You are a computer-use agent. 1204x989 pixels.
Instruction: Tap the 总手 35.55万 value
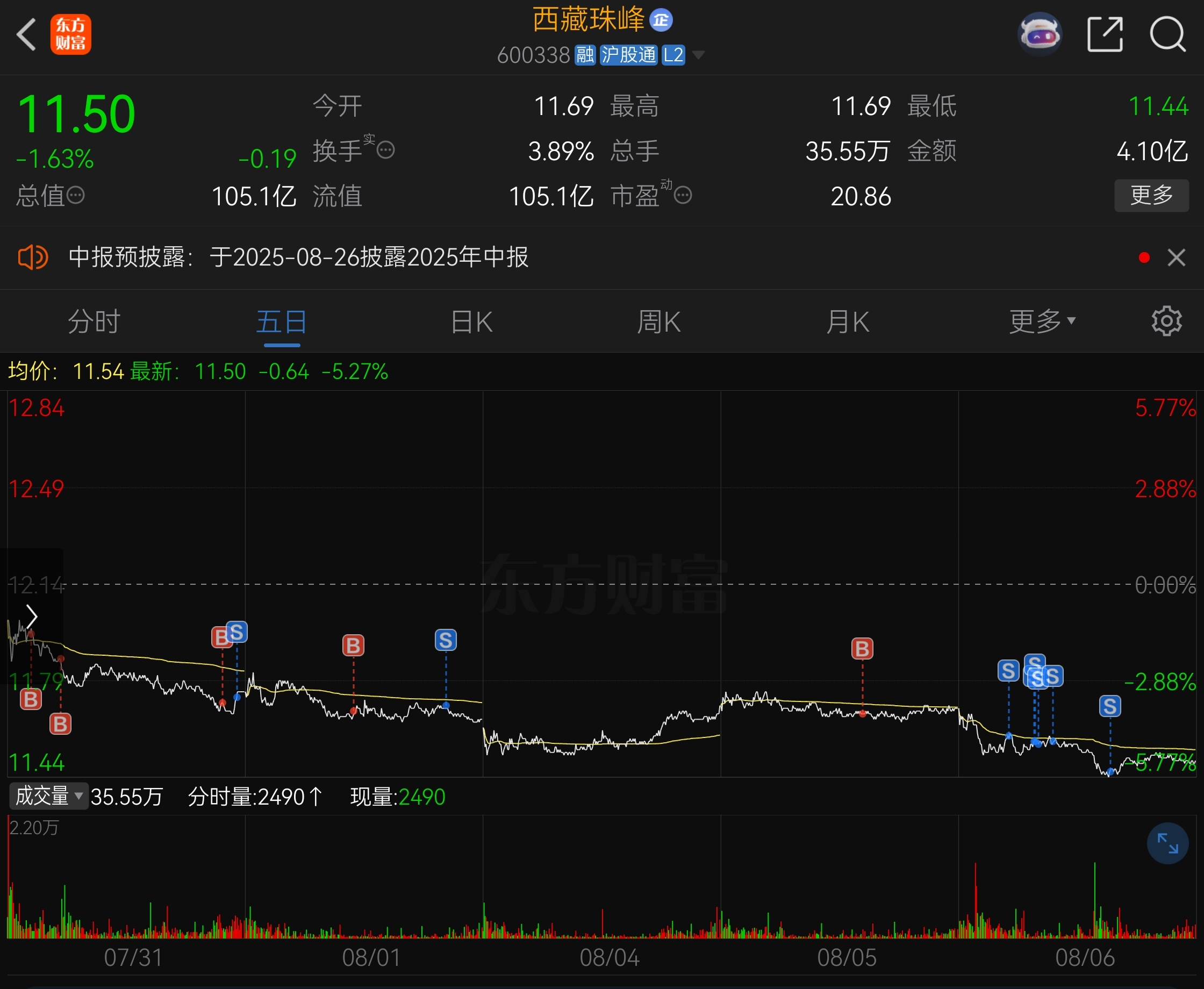pos(848,151)
